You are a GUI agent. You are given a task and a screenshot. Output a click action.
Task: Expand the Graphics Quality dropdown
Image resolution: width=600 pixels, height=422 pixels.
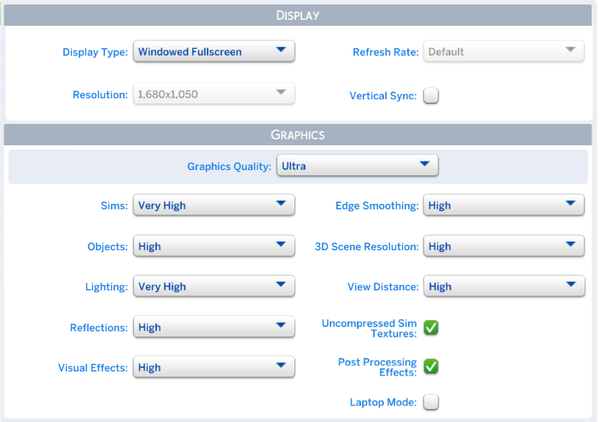[357, 166]
